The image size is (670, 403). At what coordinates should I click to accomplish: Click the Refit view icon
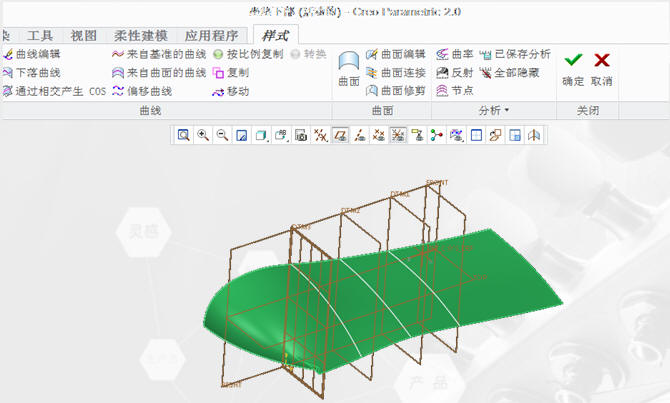(x=184, y=135)
